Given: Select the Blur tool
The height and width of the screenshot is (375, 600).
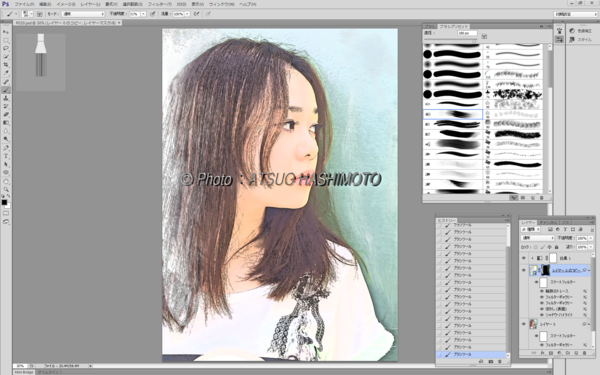Looking at the screenshot, I should [6, 131].
